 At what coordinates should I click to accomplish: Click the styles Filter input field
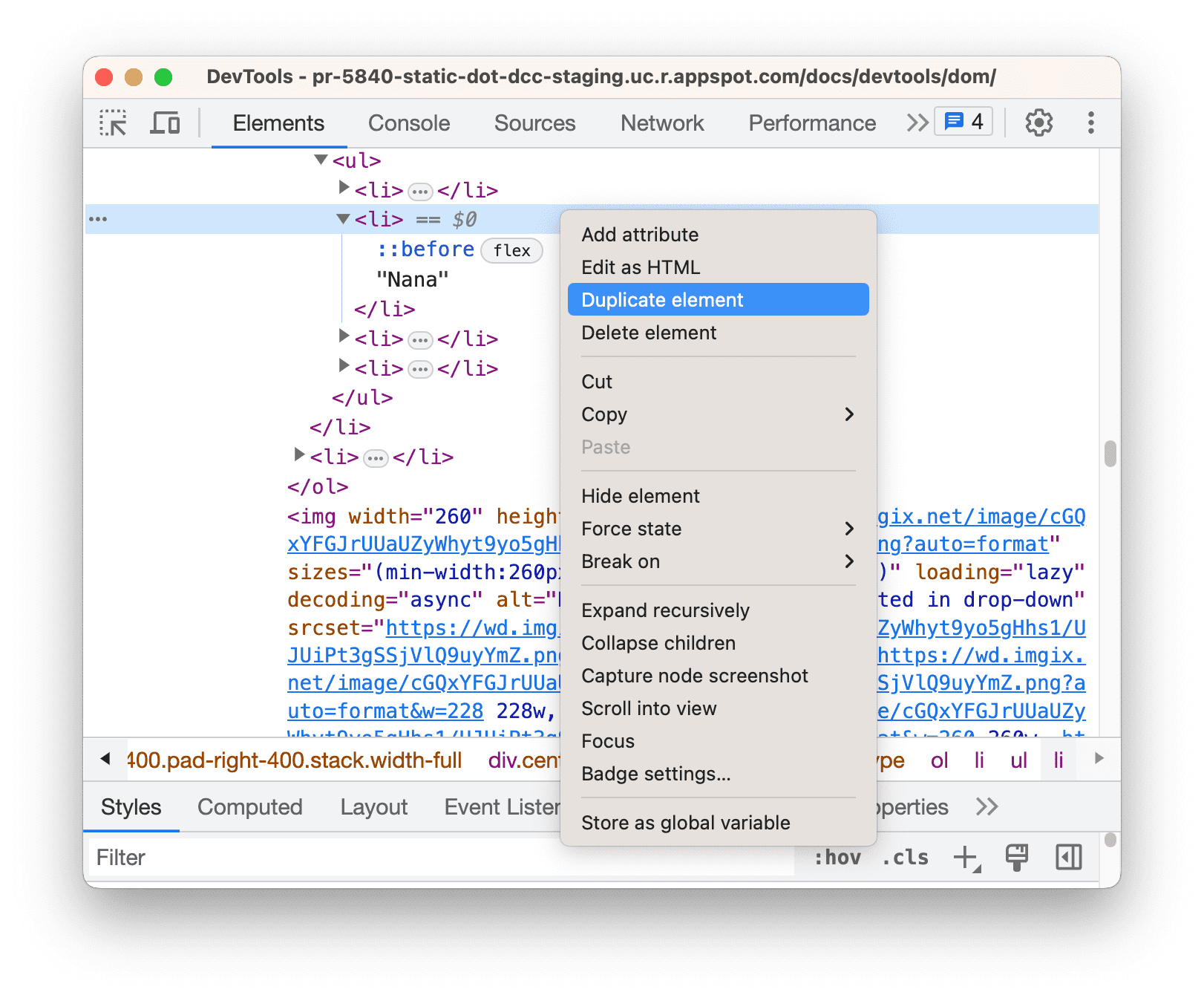(x=441, y=858)
